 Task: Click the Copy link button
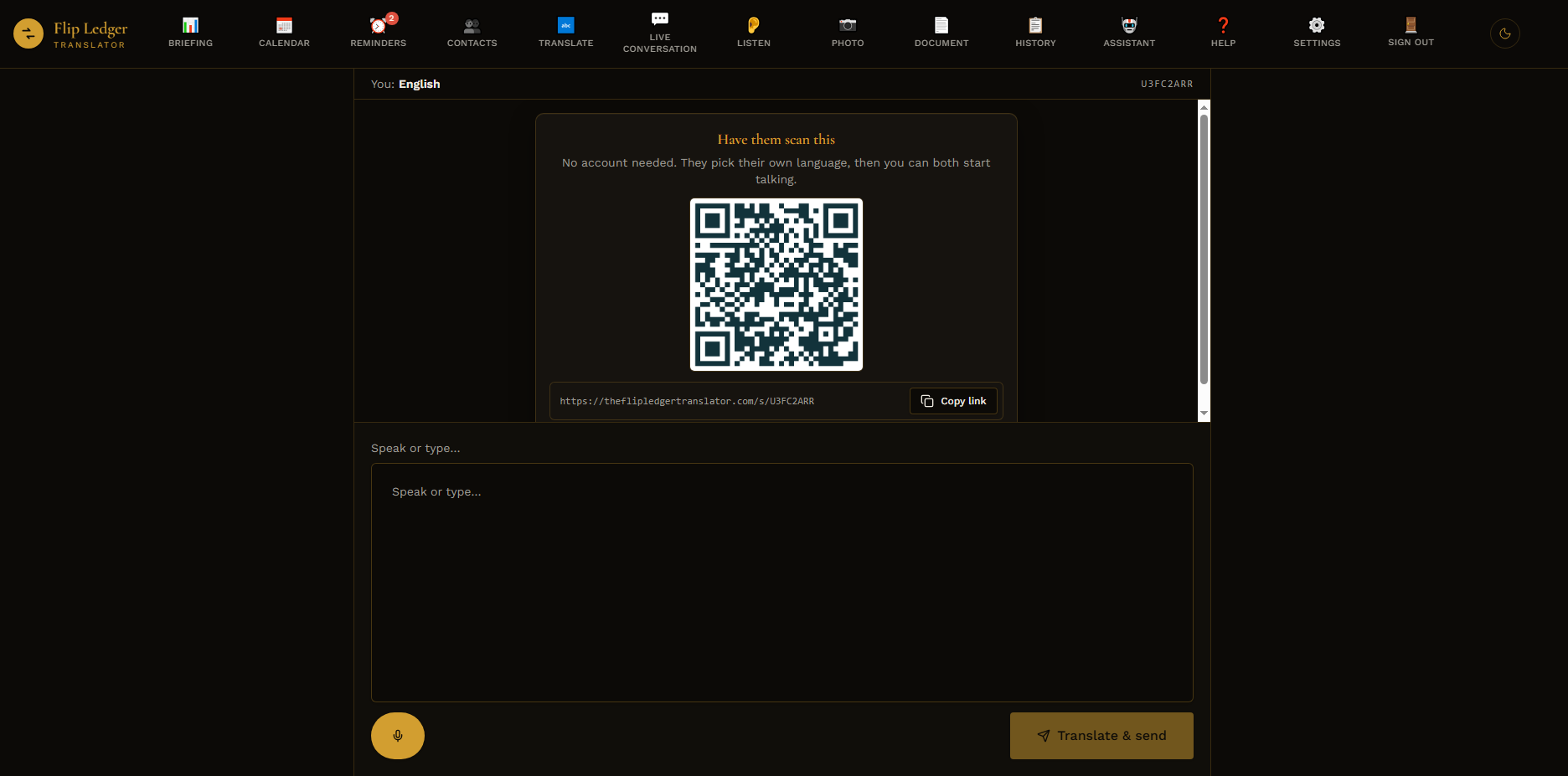click(953, 401)
